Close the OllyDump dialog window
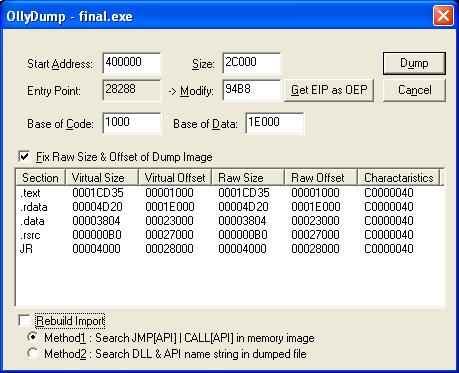Image resolution: width=459 pixels, height=373 pixels. tap(443, 16)
